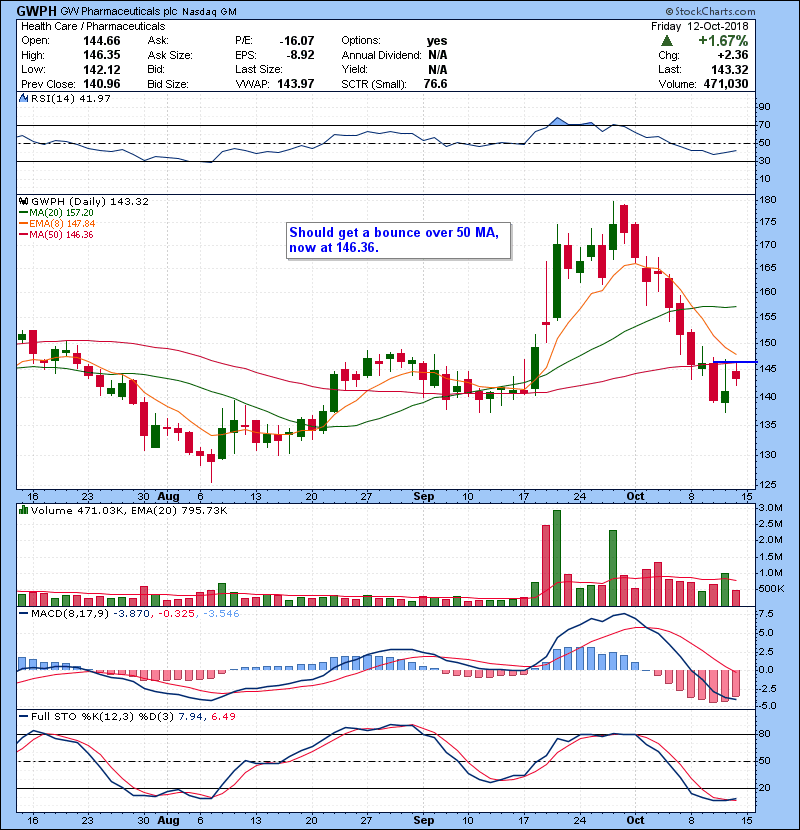The image size is (800, 830).
Task: Click the MACD value -3.870
Action: click(131, 614)
